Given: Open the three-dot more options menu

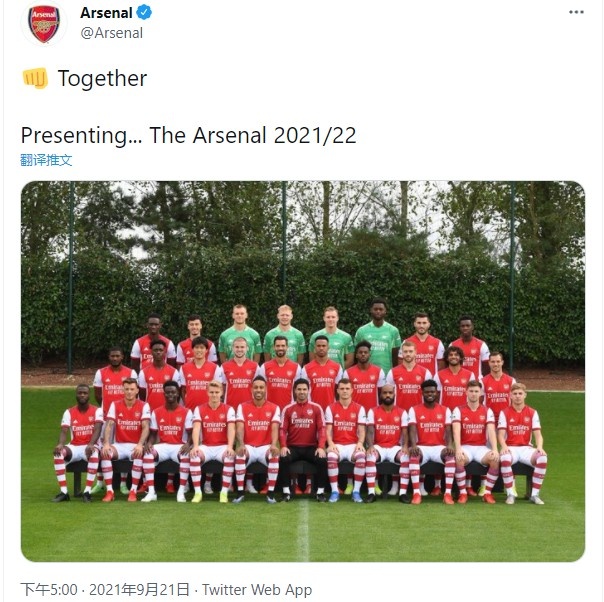Looking at the screenshot, I should coord(576,12).
